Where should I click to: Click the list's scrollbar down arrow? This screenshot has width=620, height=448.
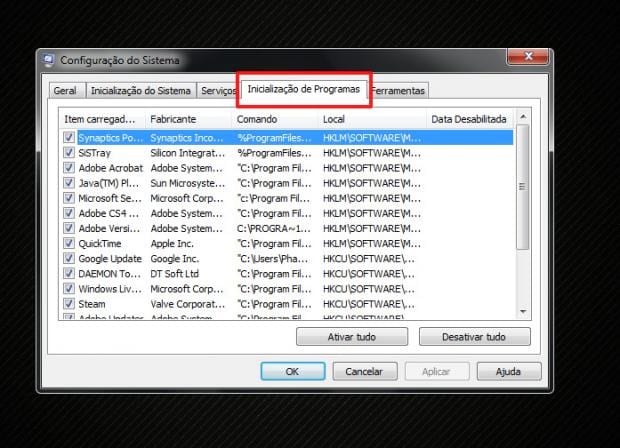[x=522, y=312]
